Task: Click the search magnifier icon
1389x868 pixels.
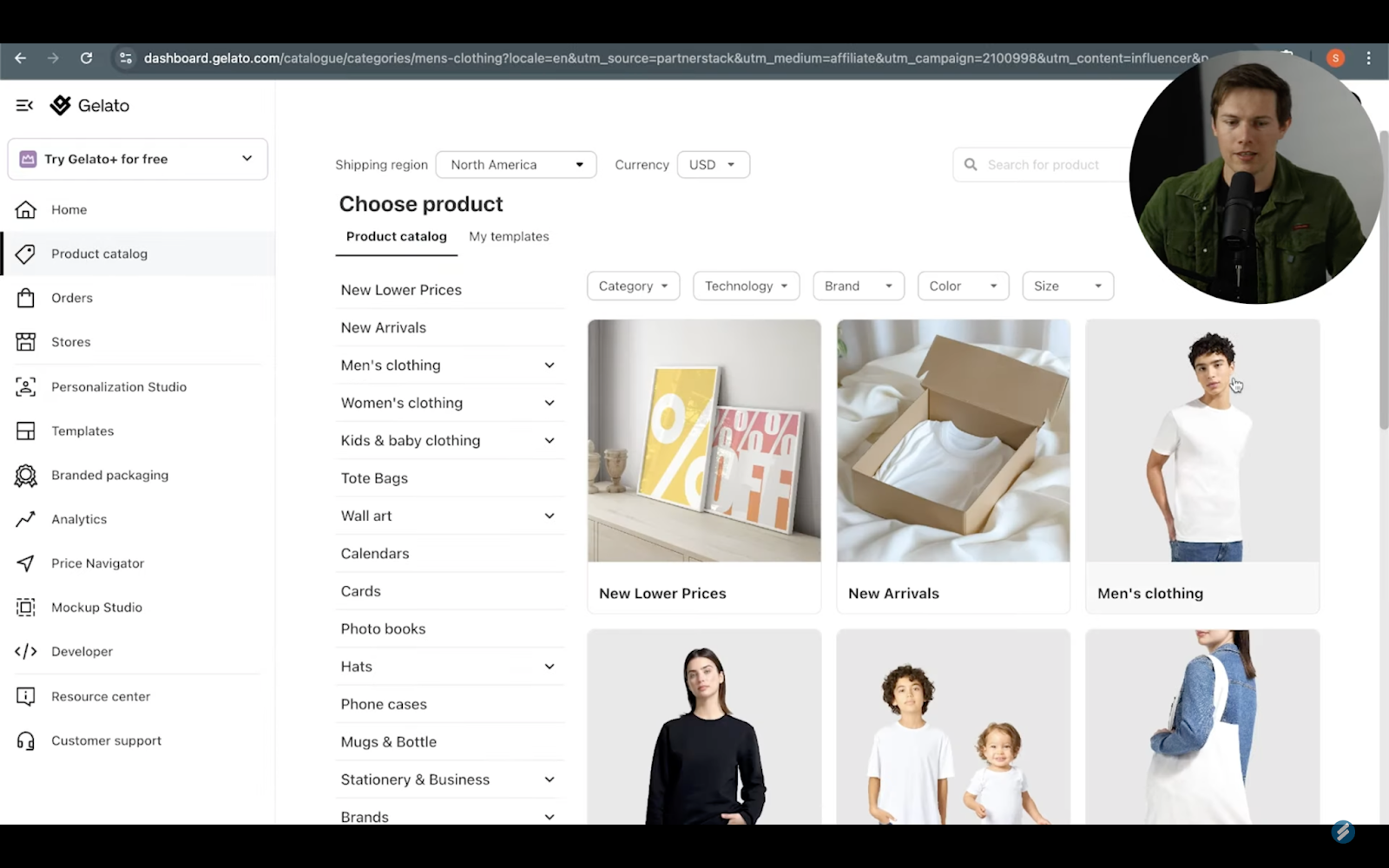Action: [x=971, y=165]
